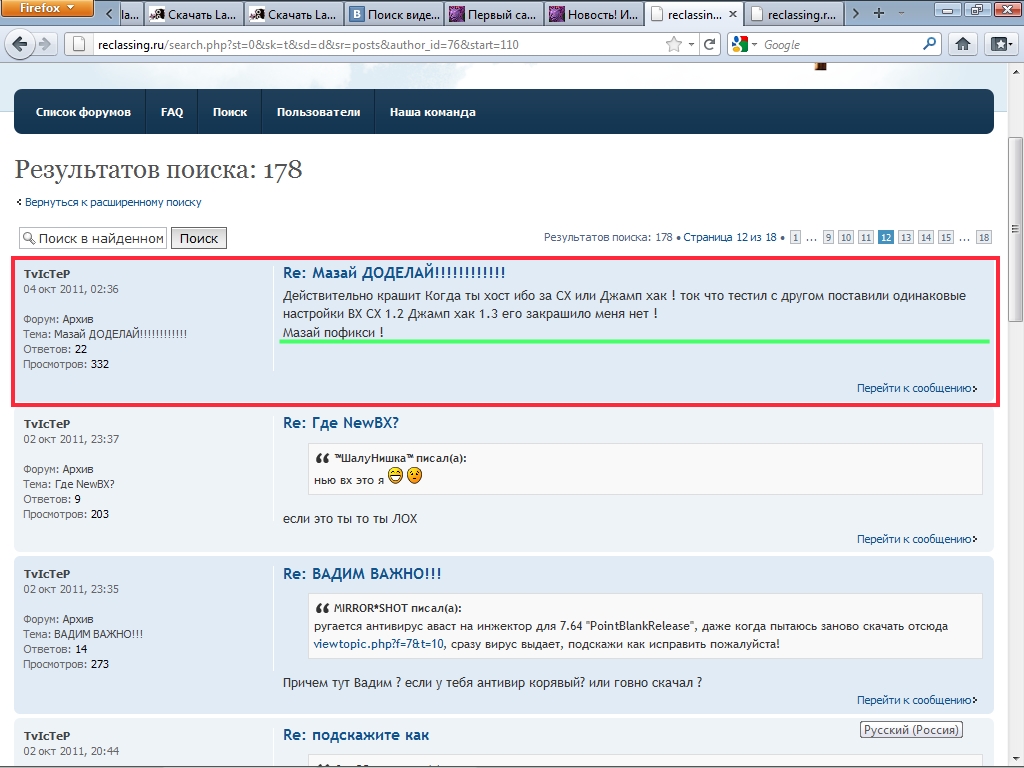Go to page 13 of search results
The height and width of the screenshot is (768, 1024).
coord(906,237)
